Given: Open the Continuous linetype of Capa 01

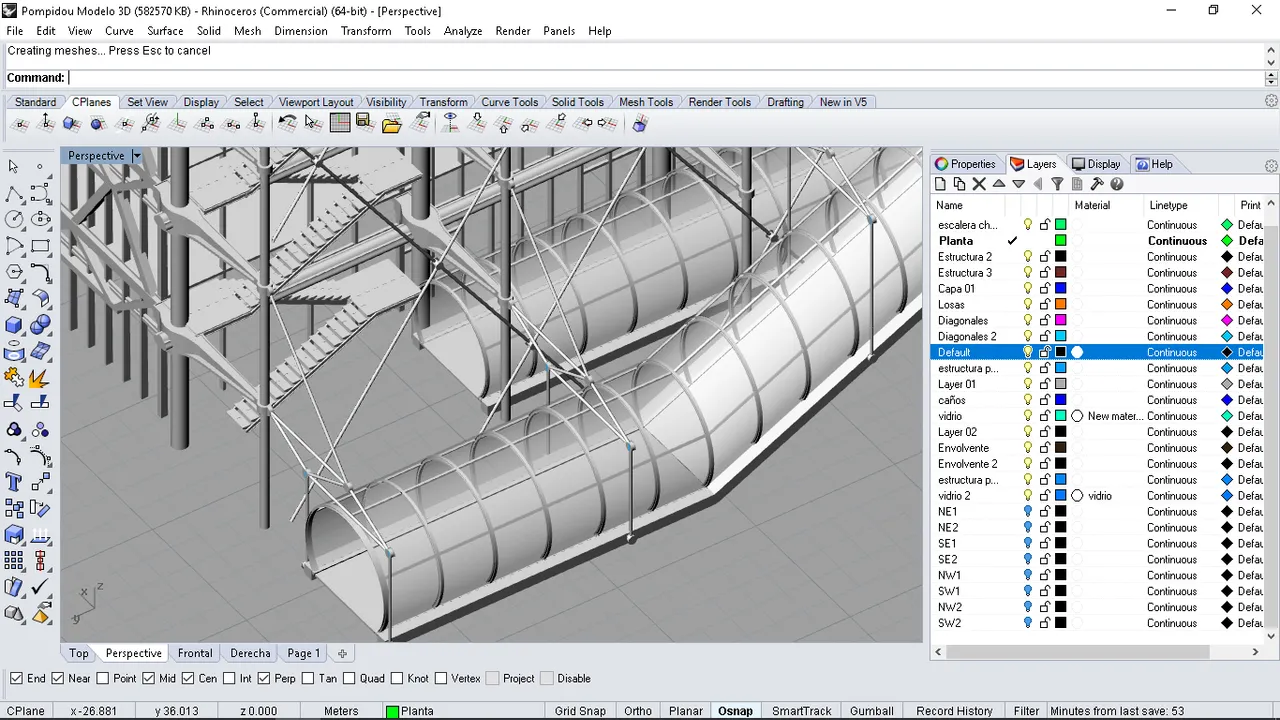Looking at the screenshot, I should (1172, 288).
